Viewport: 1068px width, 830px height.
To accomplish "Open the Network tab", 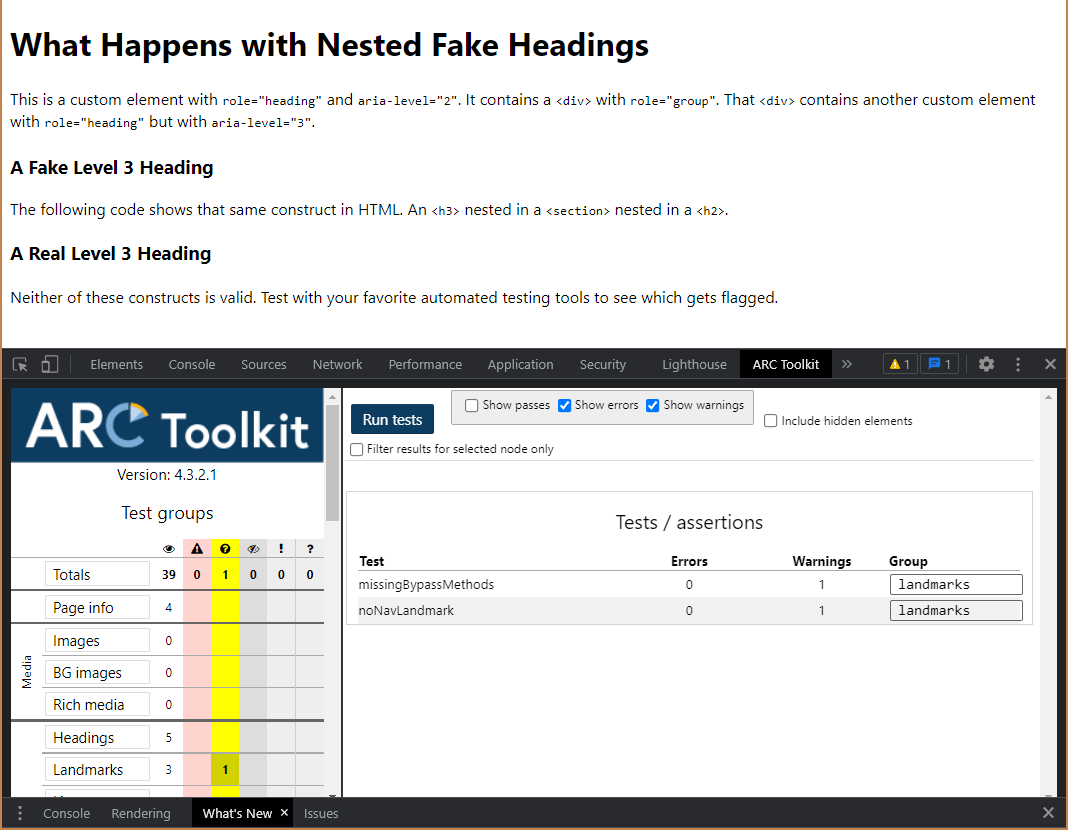I will (337, 364).
